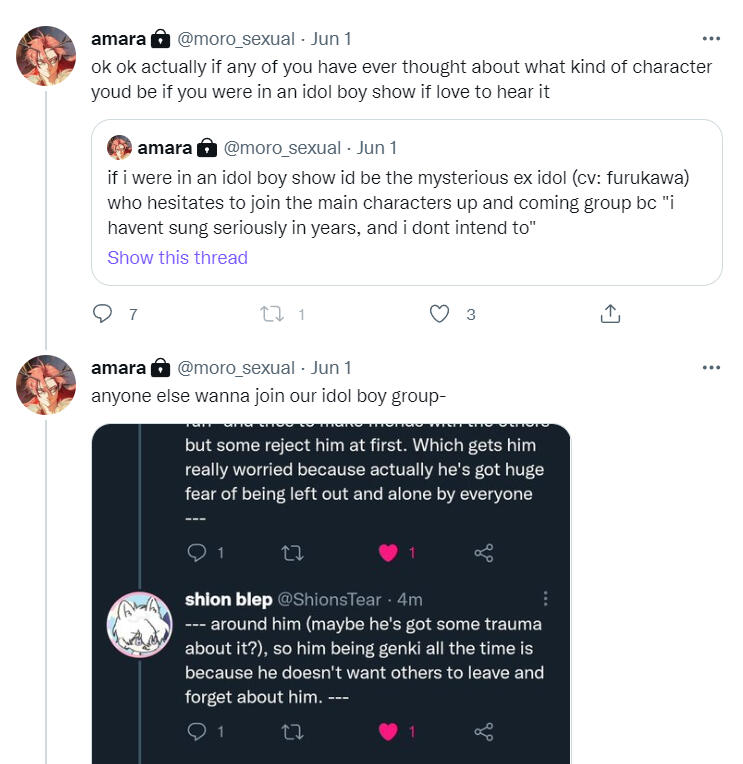Open the three-dot menu on shion blep's tweet
This screenshot has height=764, width=743.
[546, 599]
